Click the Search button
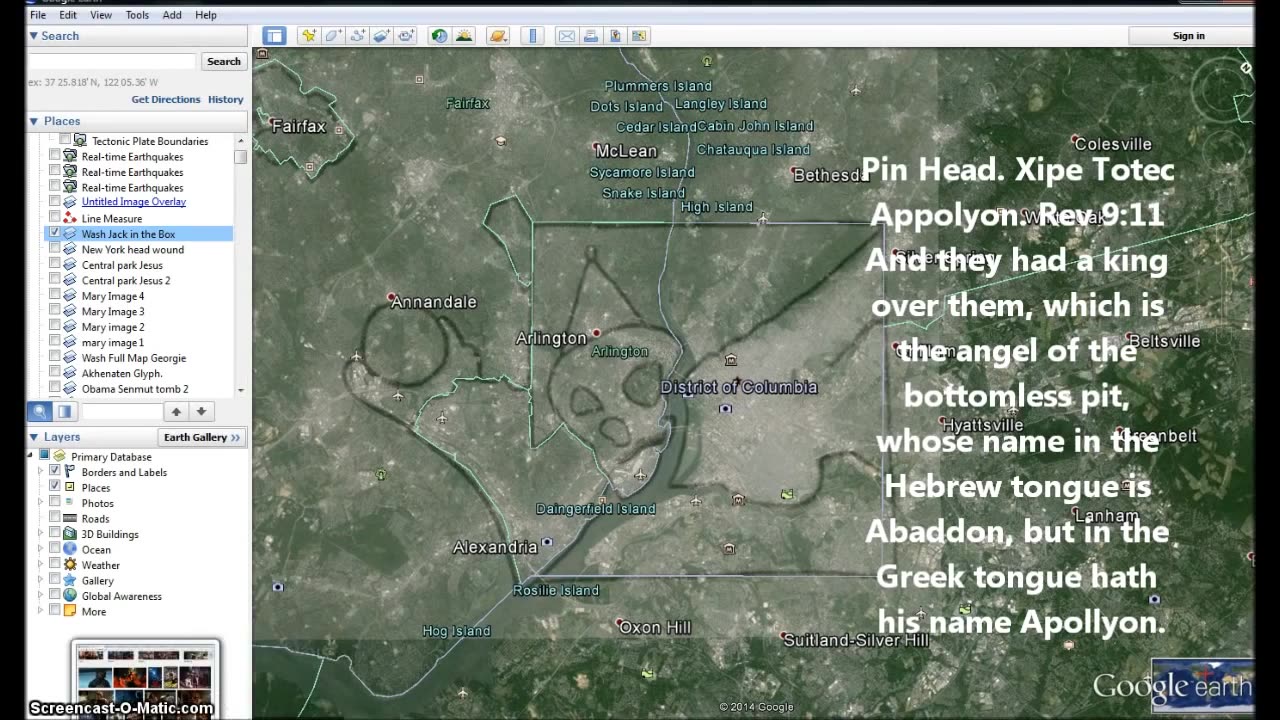This screenshot has height=720, width=1280. coord(223,62)
